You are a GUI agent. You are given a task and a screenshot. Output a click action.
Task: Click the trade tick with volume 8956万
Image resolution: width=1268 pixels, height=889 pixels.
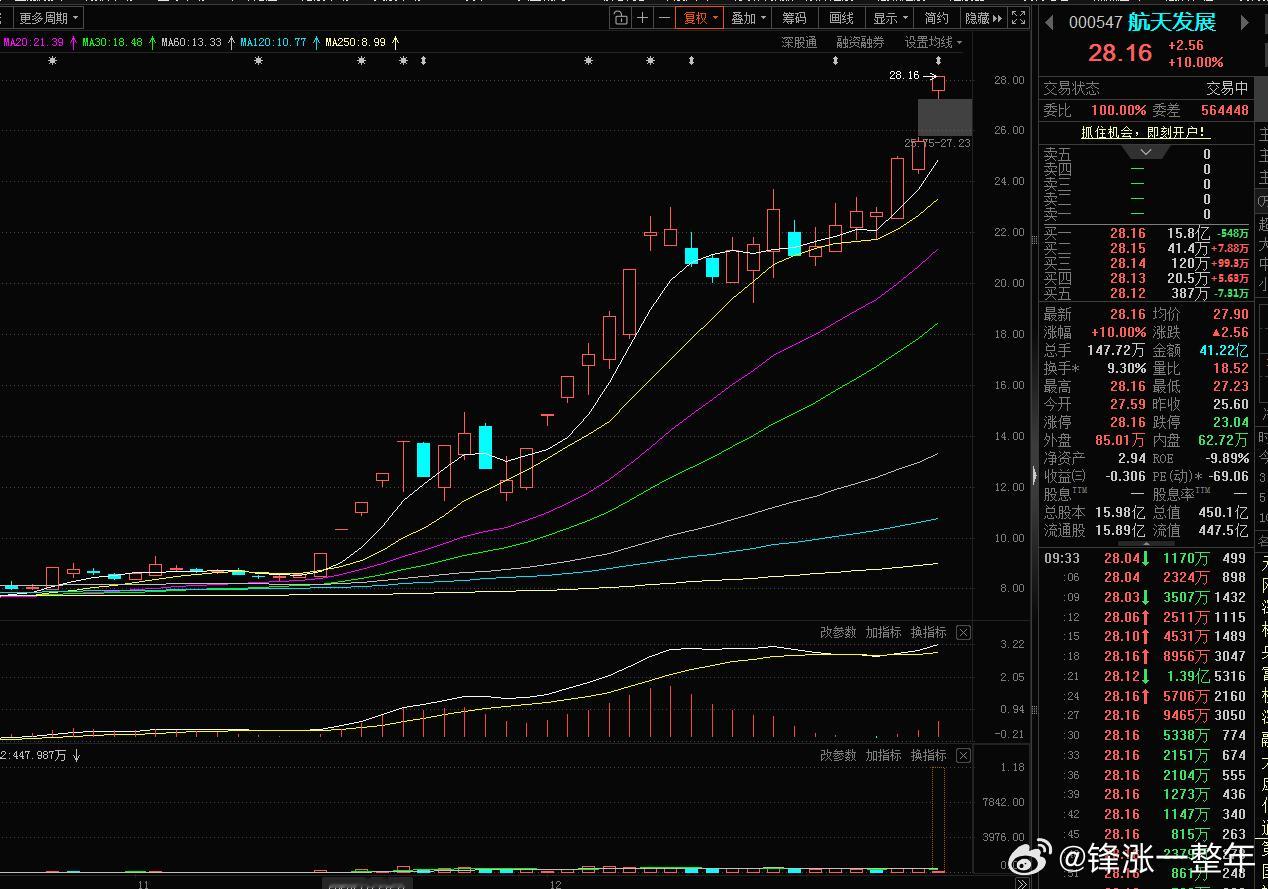click(1145, 656)
